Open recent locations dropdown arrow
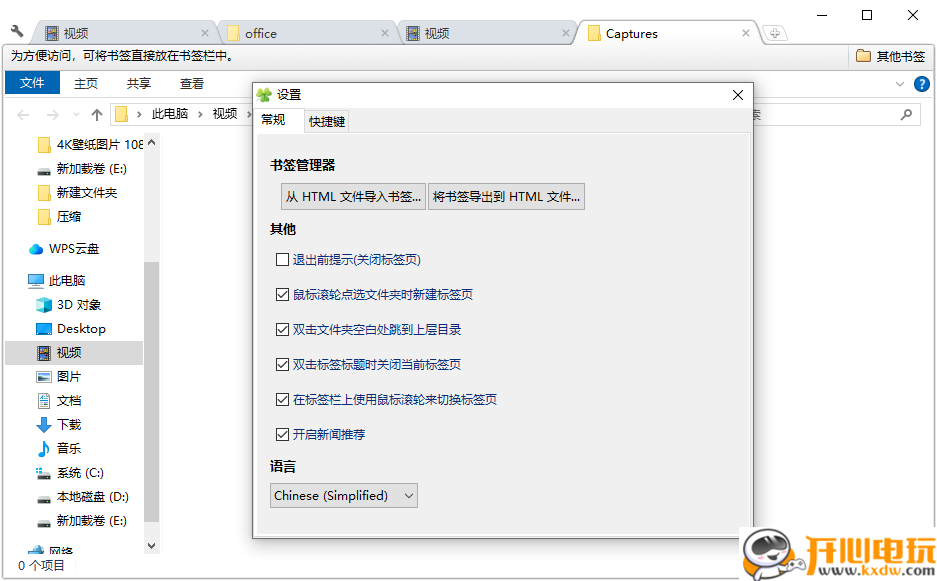Image resolution: width=937 pixels, height=581 pixels. pos(76,114)
